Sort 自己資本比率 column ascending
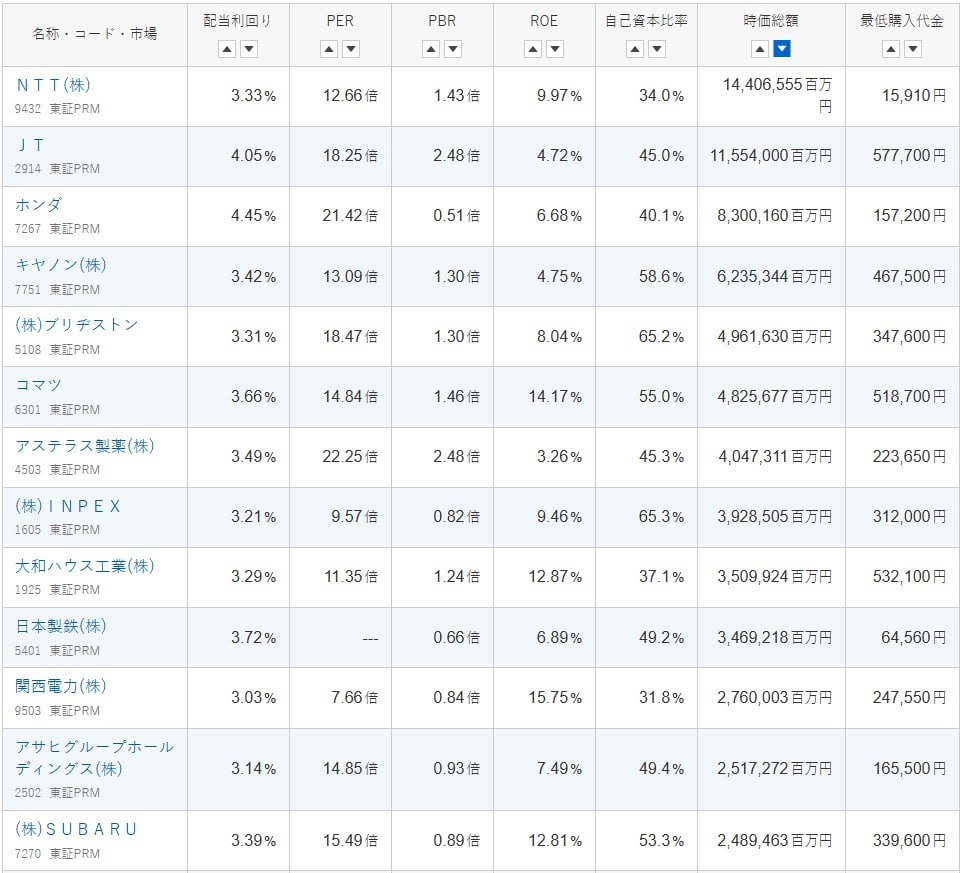 tap(635, 49)
